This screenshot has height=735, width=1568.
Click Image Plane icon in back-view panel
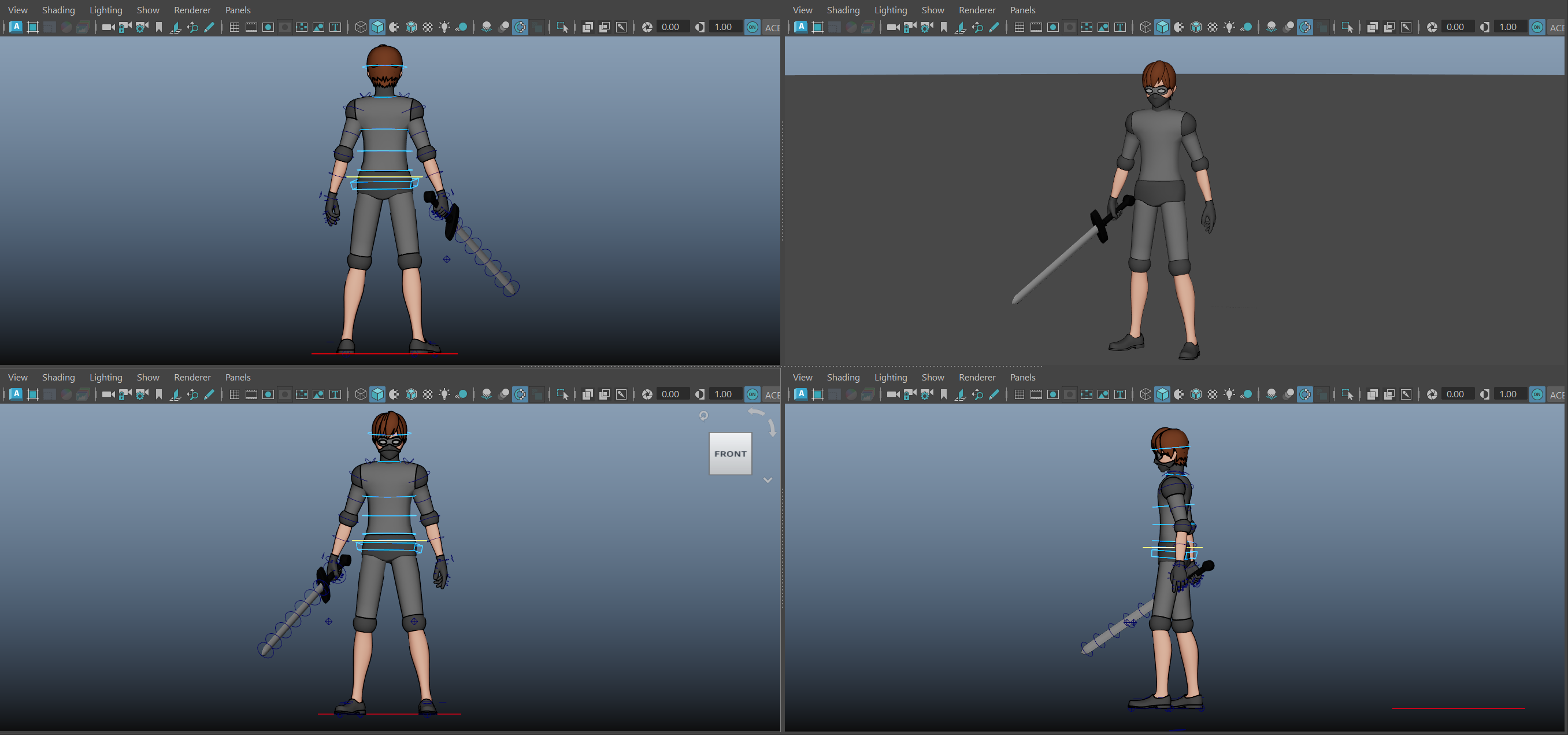(175, 27)
